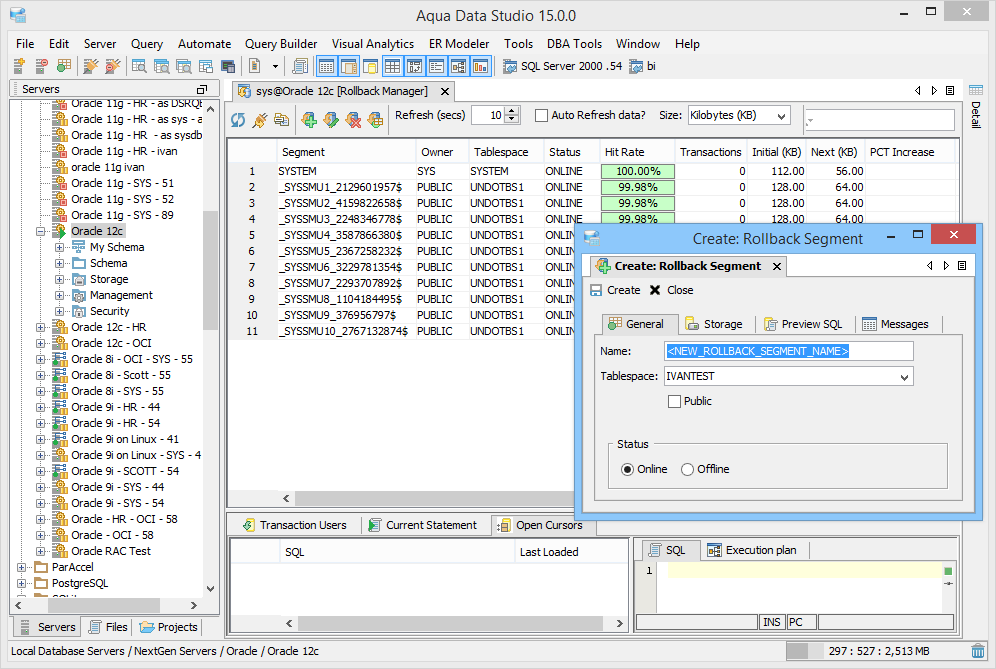
Task: Click the bar chart icon in main toolbar
Action: (480, 66)
